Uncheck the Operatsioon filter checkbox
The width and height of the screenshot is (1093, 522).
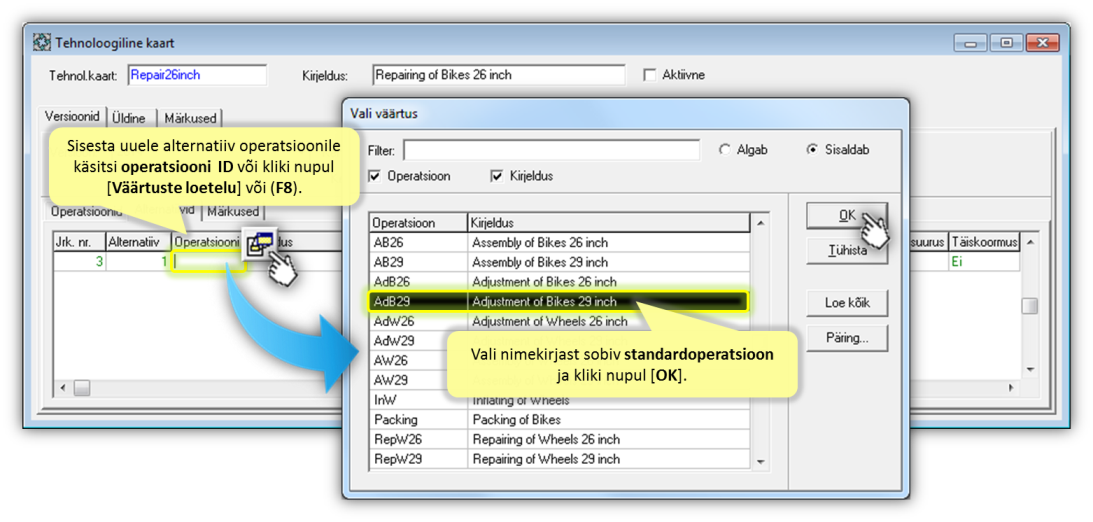click(x=375, y=176)
